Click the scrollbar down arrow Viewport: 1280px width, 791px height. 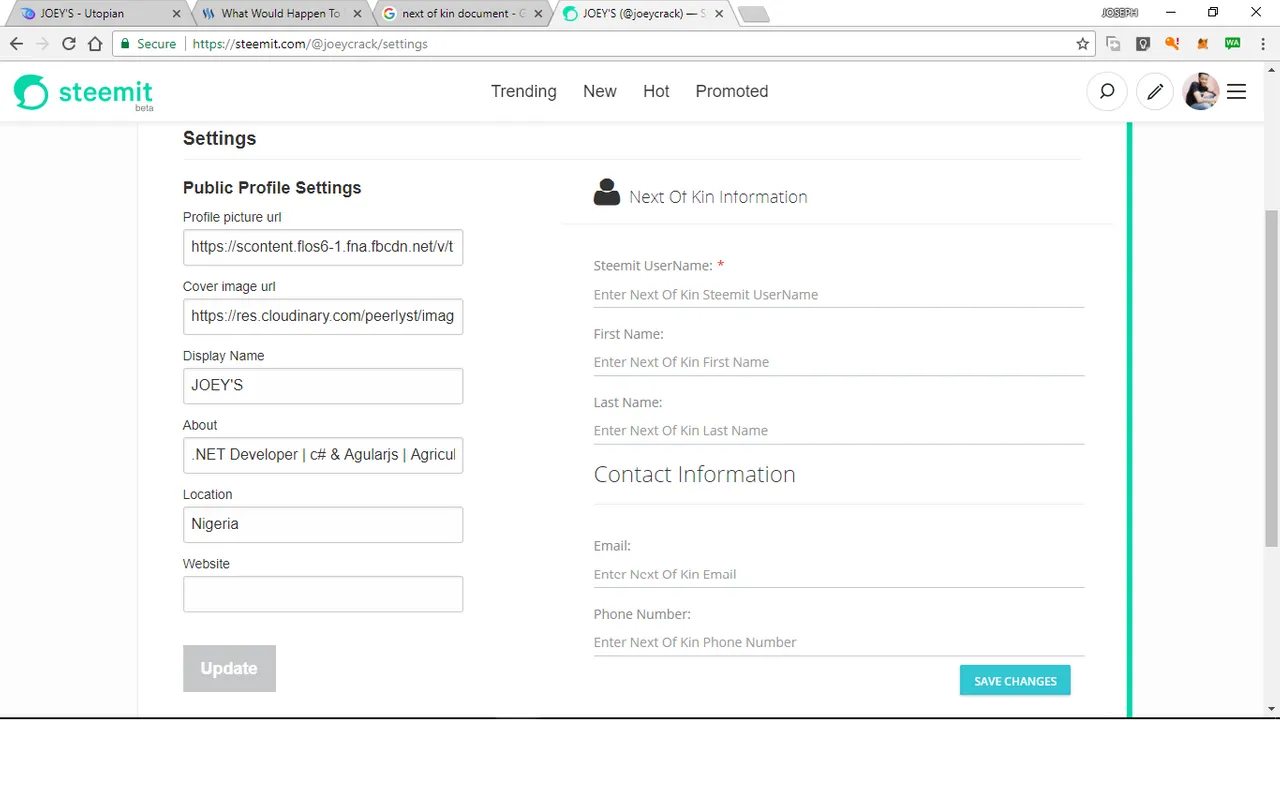pos(1272,709)
